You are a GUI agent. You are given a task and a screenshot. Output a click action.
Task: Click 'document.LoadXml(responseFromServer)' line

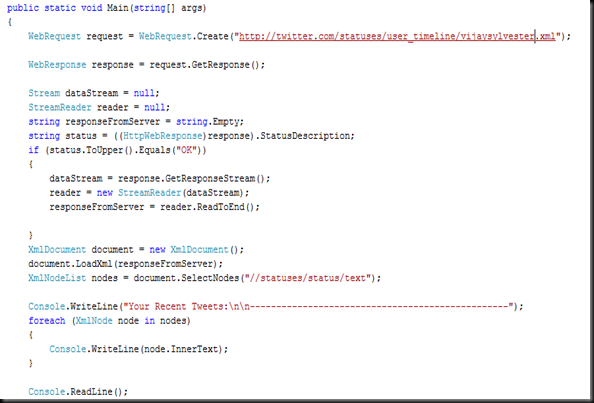tap(125, 264)
